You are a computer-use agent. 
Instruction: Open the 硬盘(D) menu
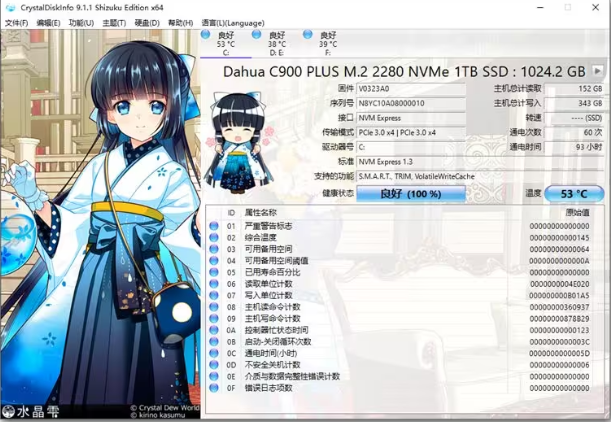[147, 23]
